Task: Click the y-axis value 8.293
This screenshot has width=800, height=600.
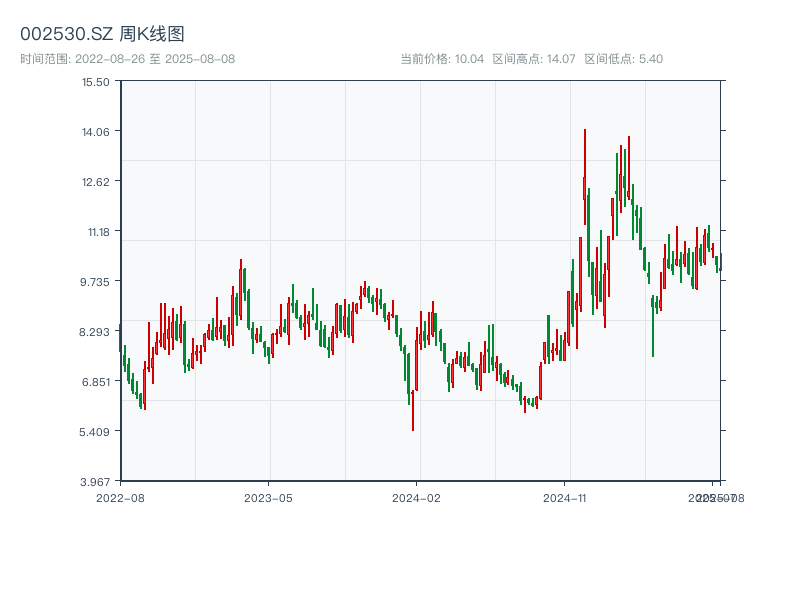Action: 94,332
